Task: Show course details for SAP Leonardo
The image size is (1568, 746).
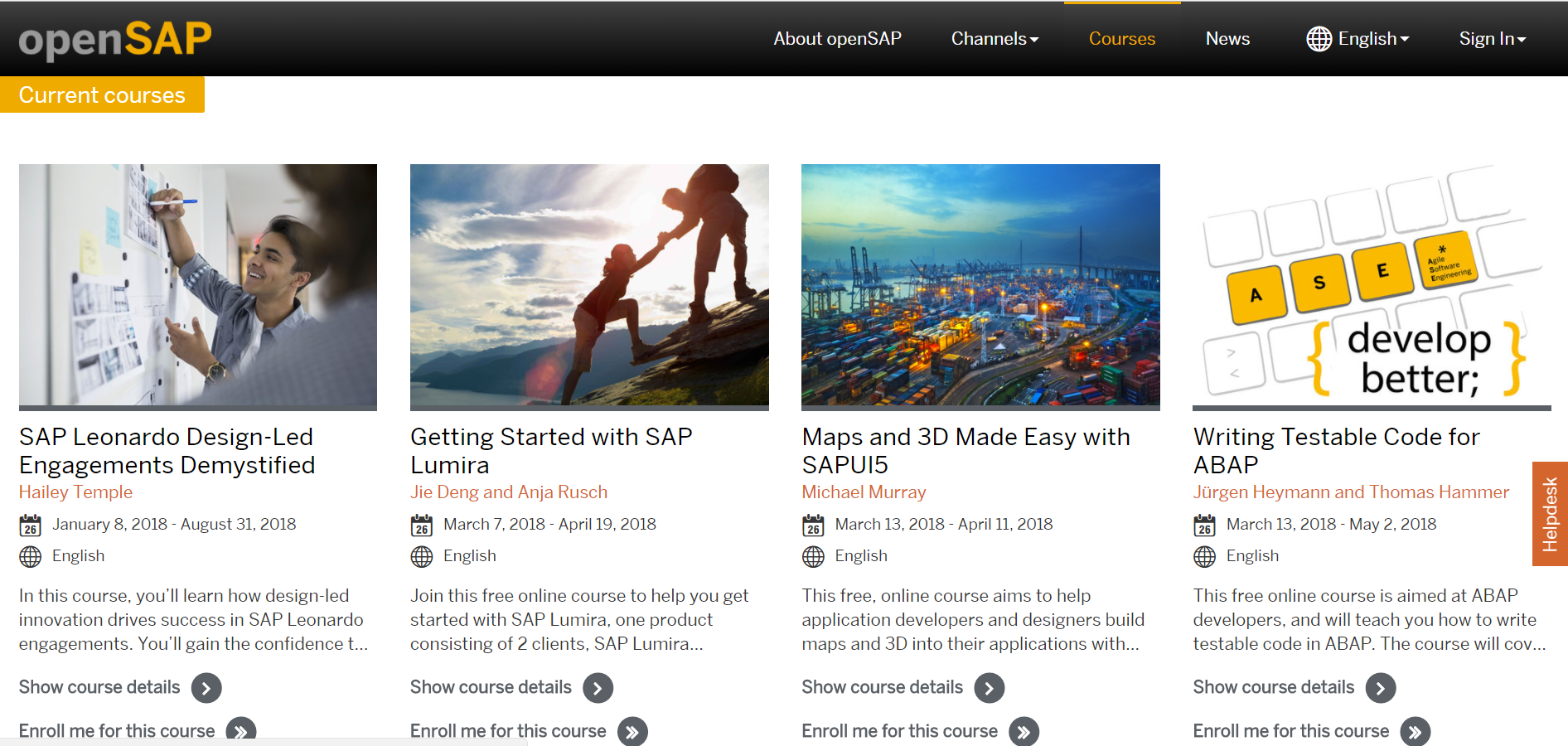Action: pos(99,687)
